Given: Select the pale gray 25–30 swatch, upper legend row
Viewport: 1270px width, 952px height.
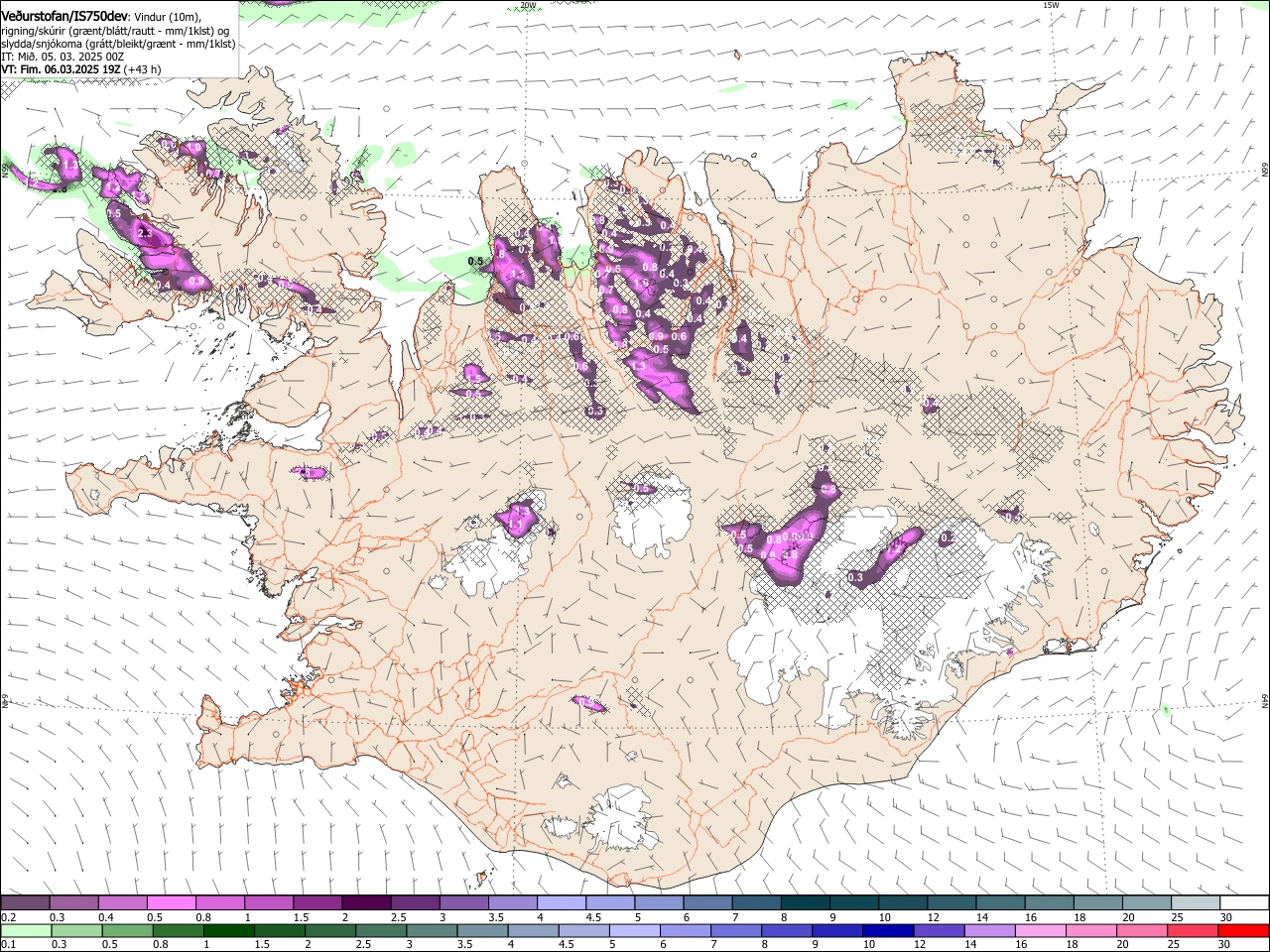Looking at the screenshot, I should 1196,902.
